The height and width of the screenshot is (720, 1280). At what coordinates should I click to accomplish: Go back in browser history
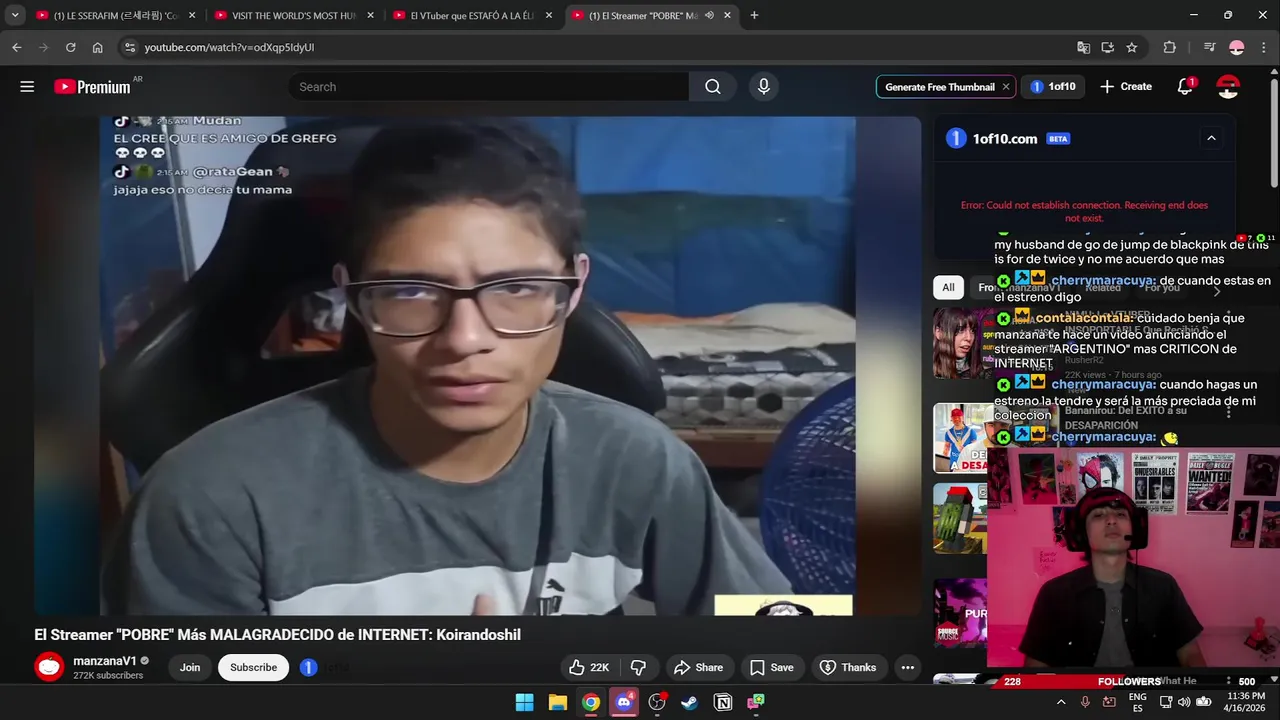coord(16,47)
